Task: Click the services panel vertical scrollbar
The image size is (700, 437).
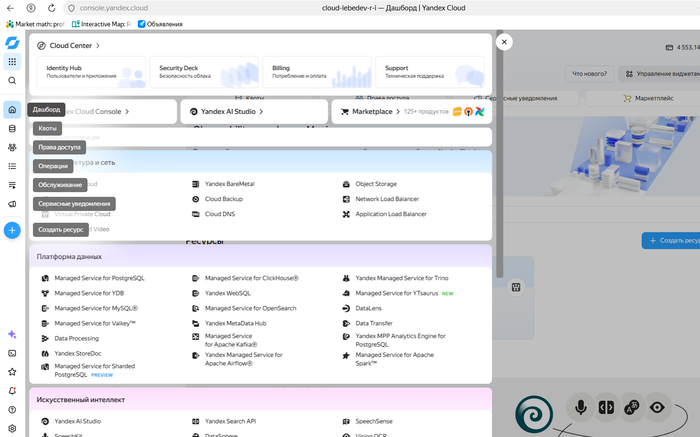Action: (500, 154)
